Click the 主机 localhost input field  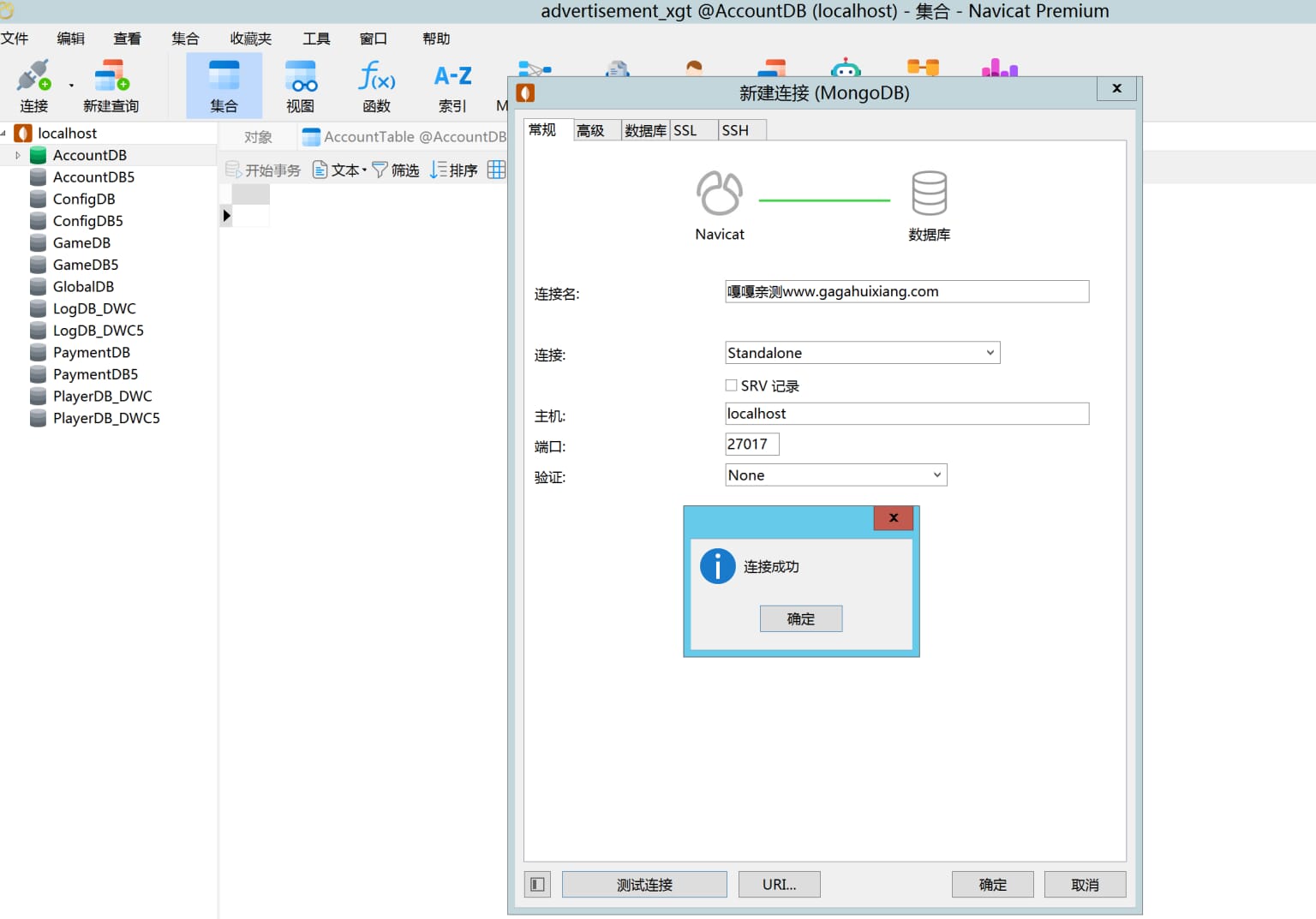906,414
